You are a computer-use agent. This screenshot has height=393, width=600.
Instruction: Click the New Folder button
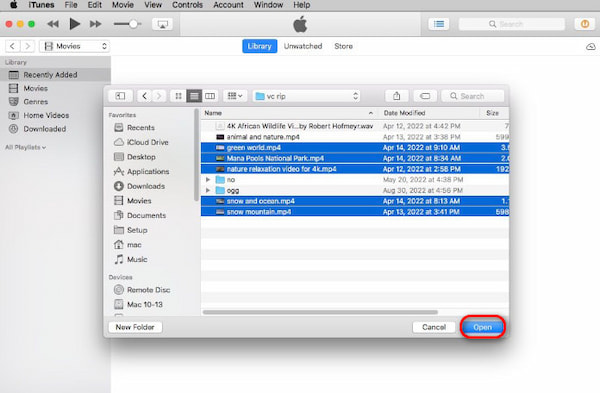pyautogui.click(x=135, y=327)
